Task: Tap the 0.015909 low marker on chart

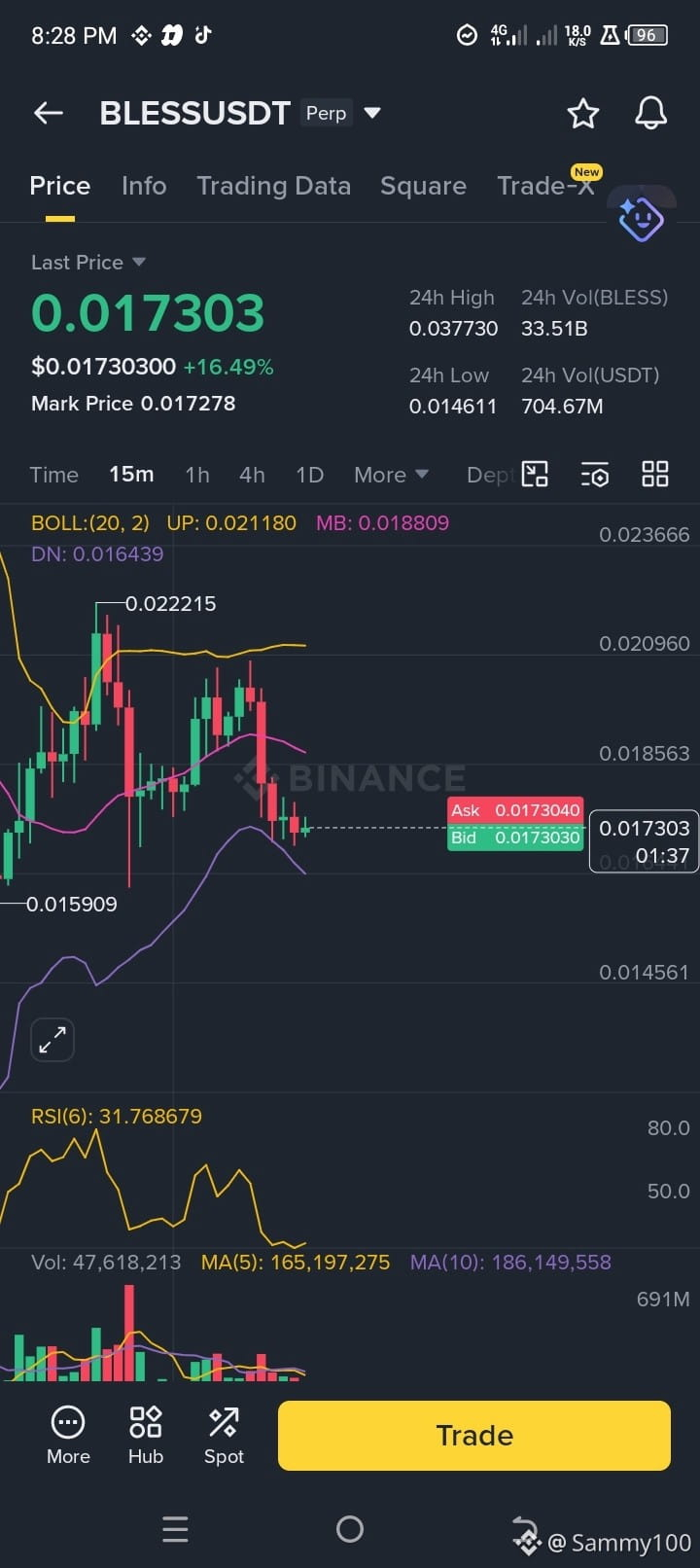Action: click(72, 905)
